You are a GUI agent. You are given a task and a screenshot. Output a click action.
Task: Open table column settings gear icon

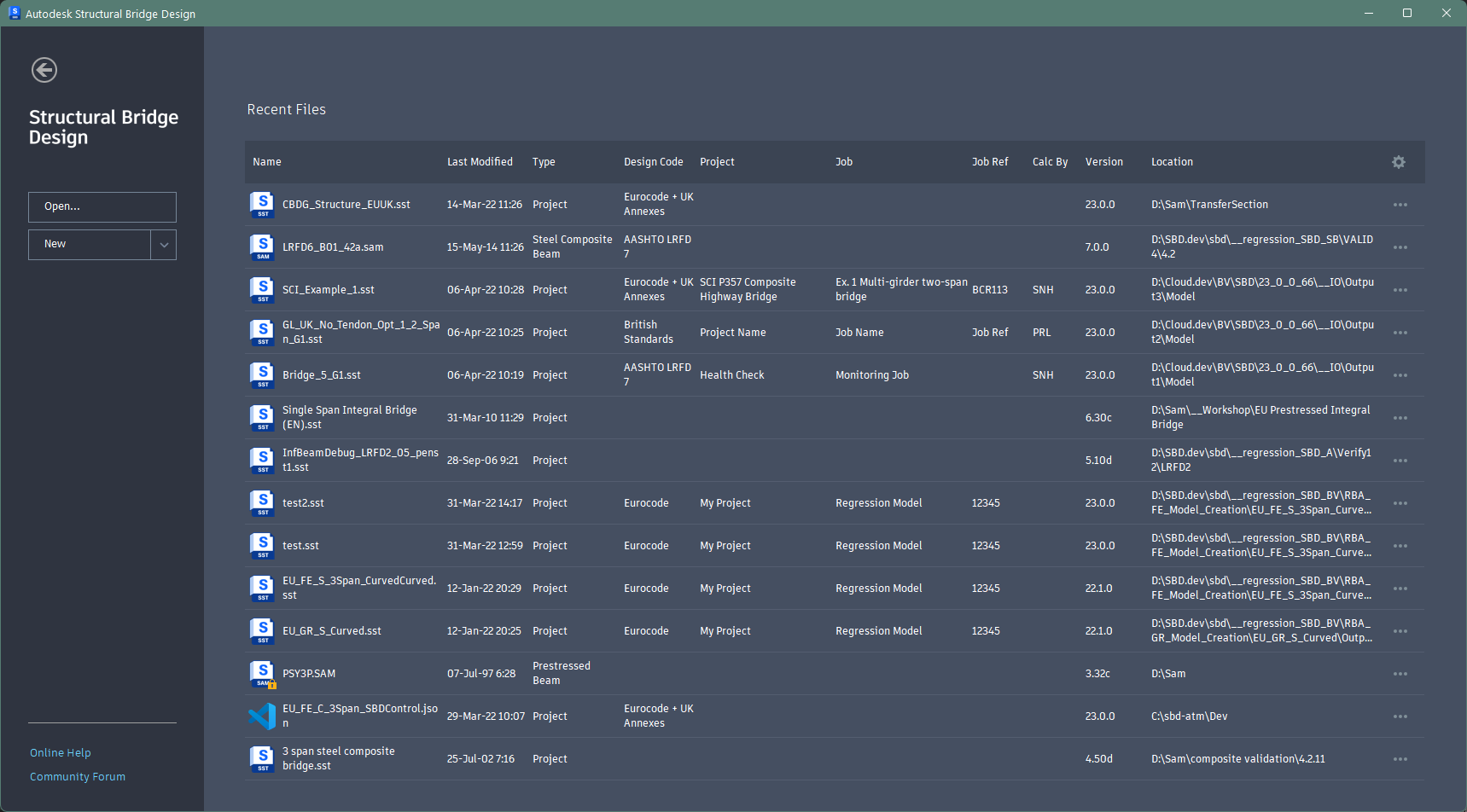(1399, 162)
